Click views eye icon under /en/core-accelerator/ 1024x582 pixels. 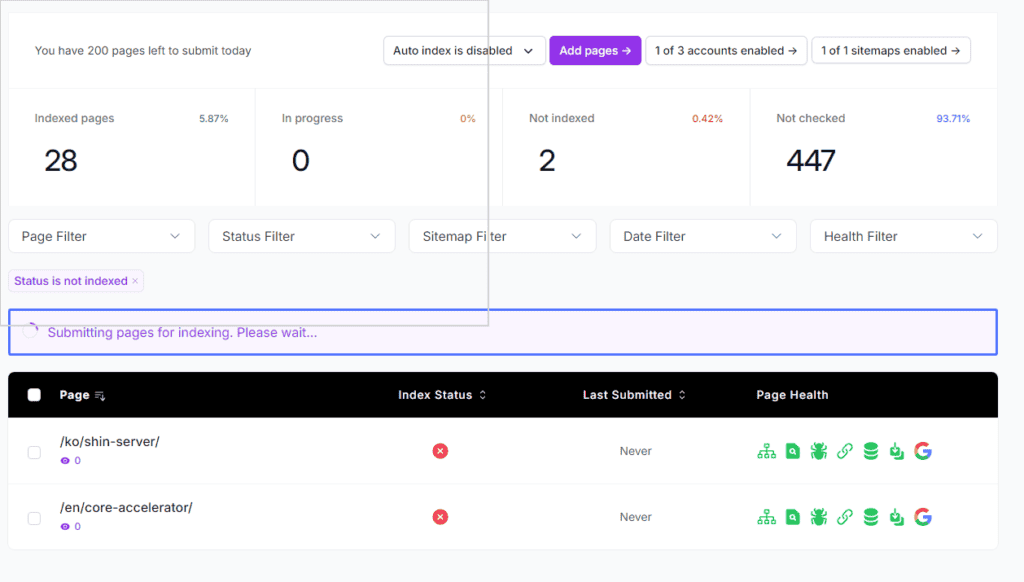click(65, 526)
